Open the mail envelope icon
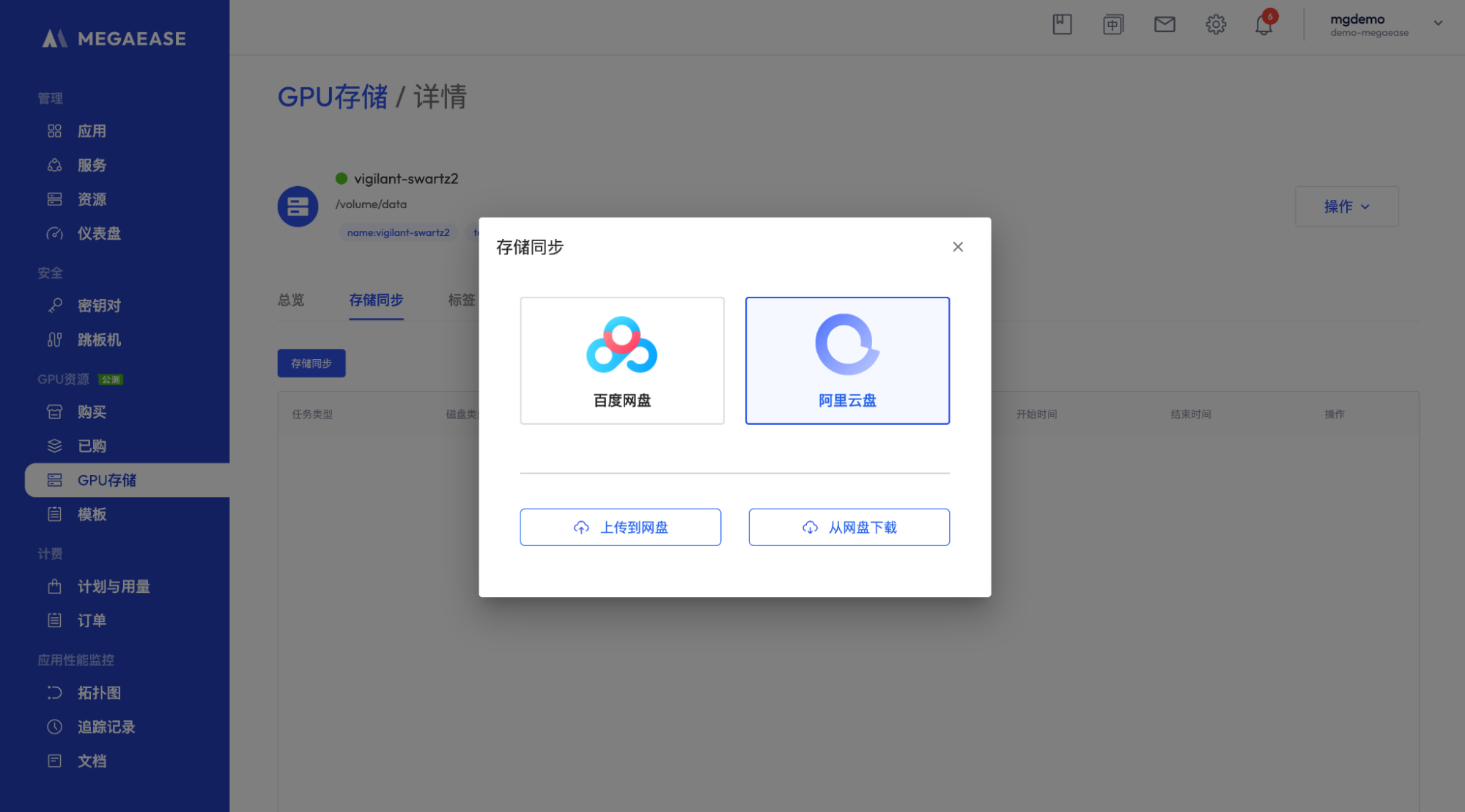Image resolution: width=1465 pixels, height=812 pixels. point(1165,24)
